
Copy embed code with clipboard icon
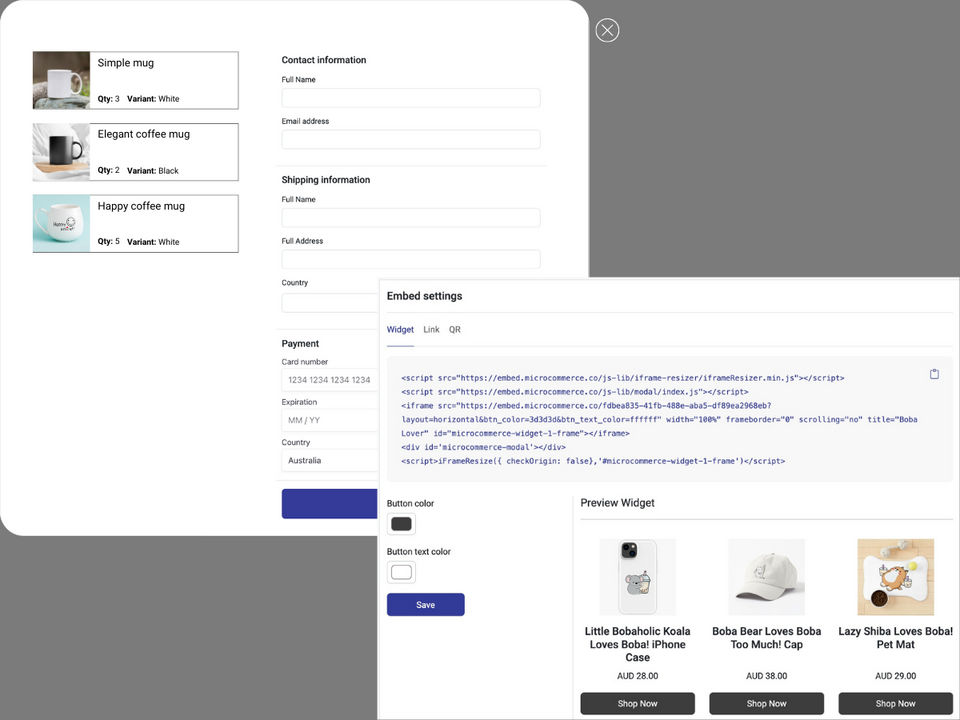point(934,374)
